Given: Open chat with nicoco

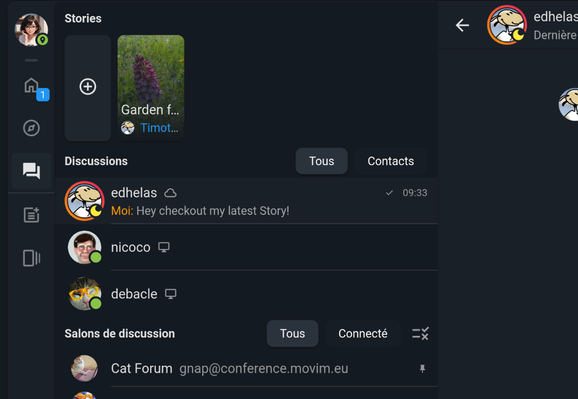Looking at the screenshot, I should tap(246, 247).
